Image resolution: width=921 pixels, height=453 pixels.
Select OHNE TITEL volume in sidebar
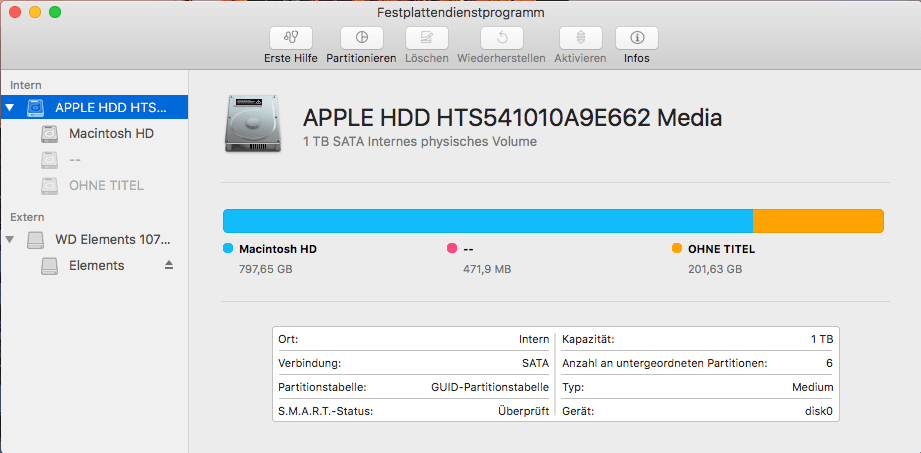click(94, 186)
